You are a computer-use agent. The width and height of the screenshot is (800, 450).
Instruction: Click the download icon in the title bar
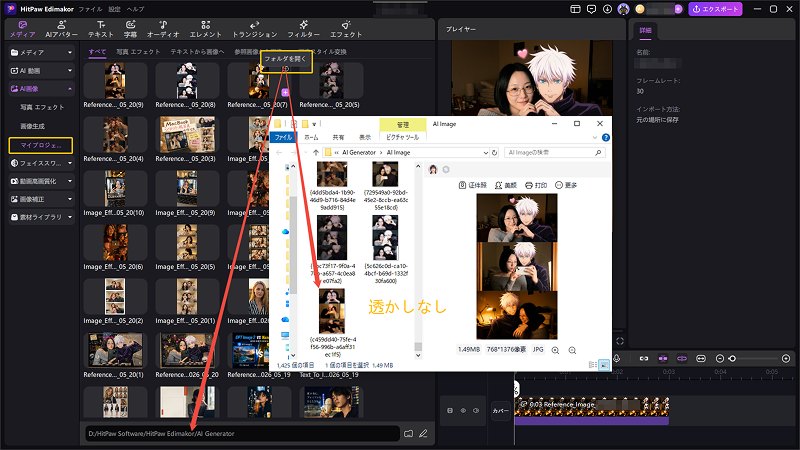607,9
